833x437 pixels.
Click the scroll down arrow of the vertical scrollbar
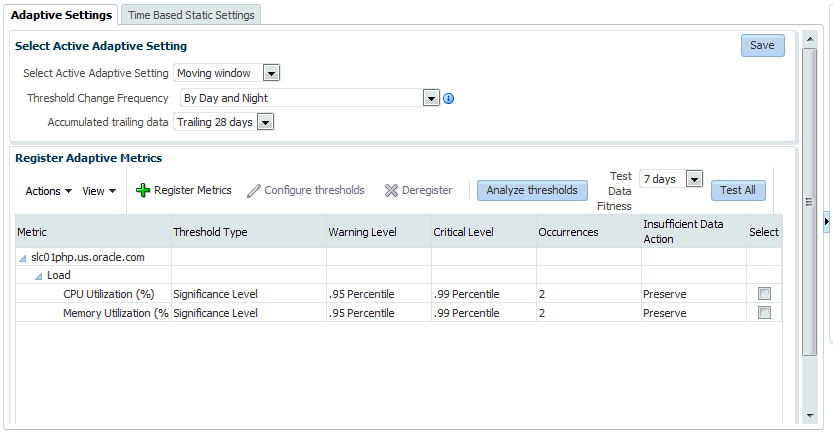coord(810,416)
